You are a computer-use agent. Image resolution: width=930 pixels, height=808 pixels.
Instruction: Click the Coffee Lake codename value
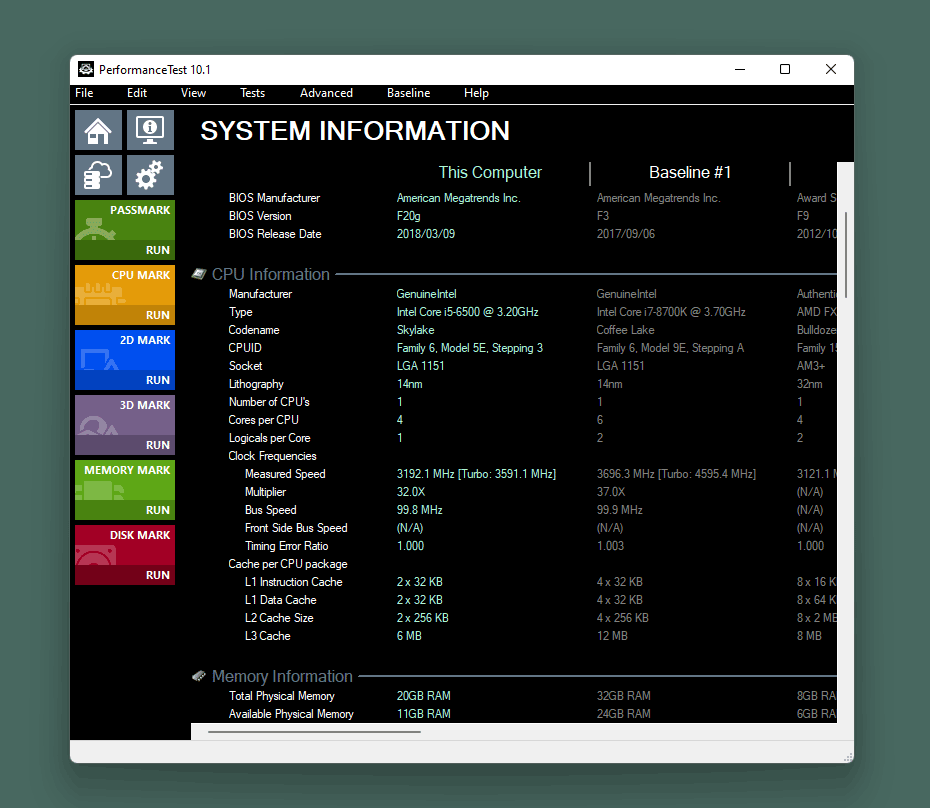tap(625, 330)
